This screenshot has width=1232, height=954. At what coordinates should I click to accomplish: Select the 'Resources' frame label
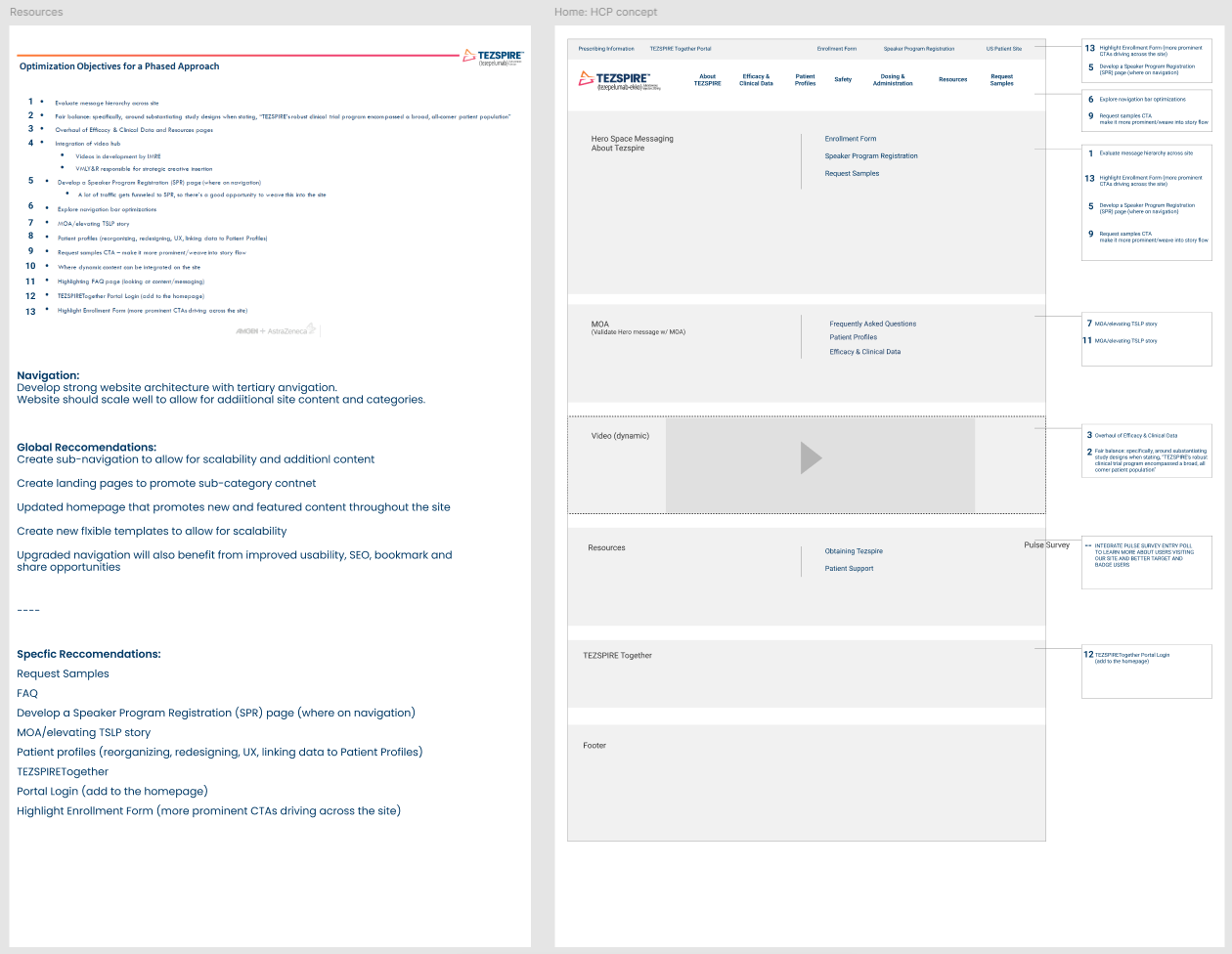36,12
